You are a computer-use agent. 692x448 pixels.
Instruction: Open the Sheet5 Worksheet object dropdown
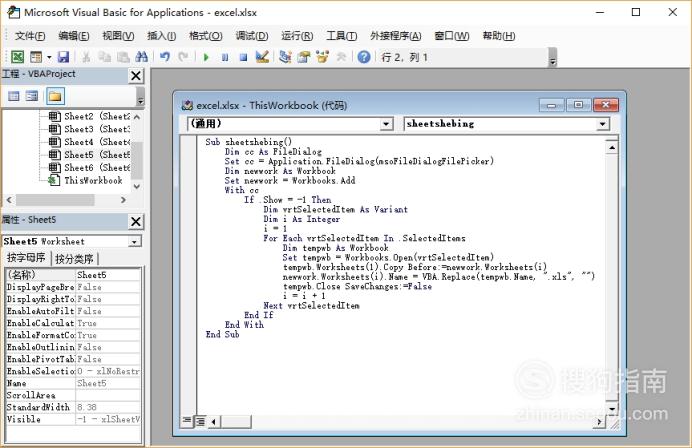[134, 241]
